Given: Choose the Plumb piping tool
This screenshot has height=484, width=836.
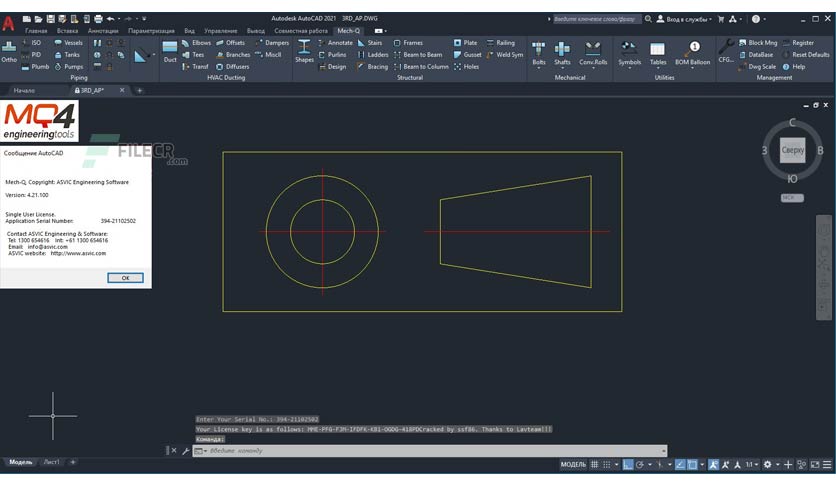Looking at the screenshot, I should click(x=35, y=67).
